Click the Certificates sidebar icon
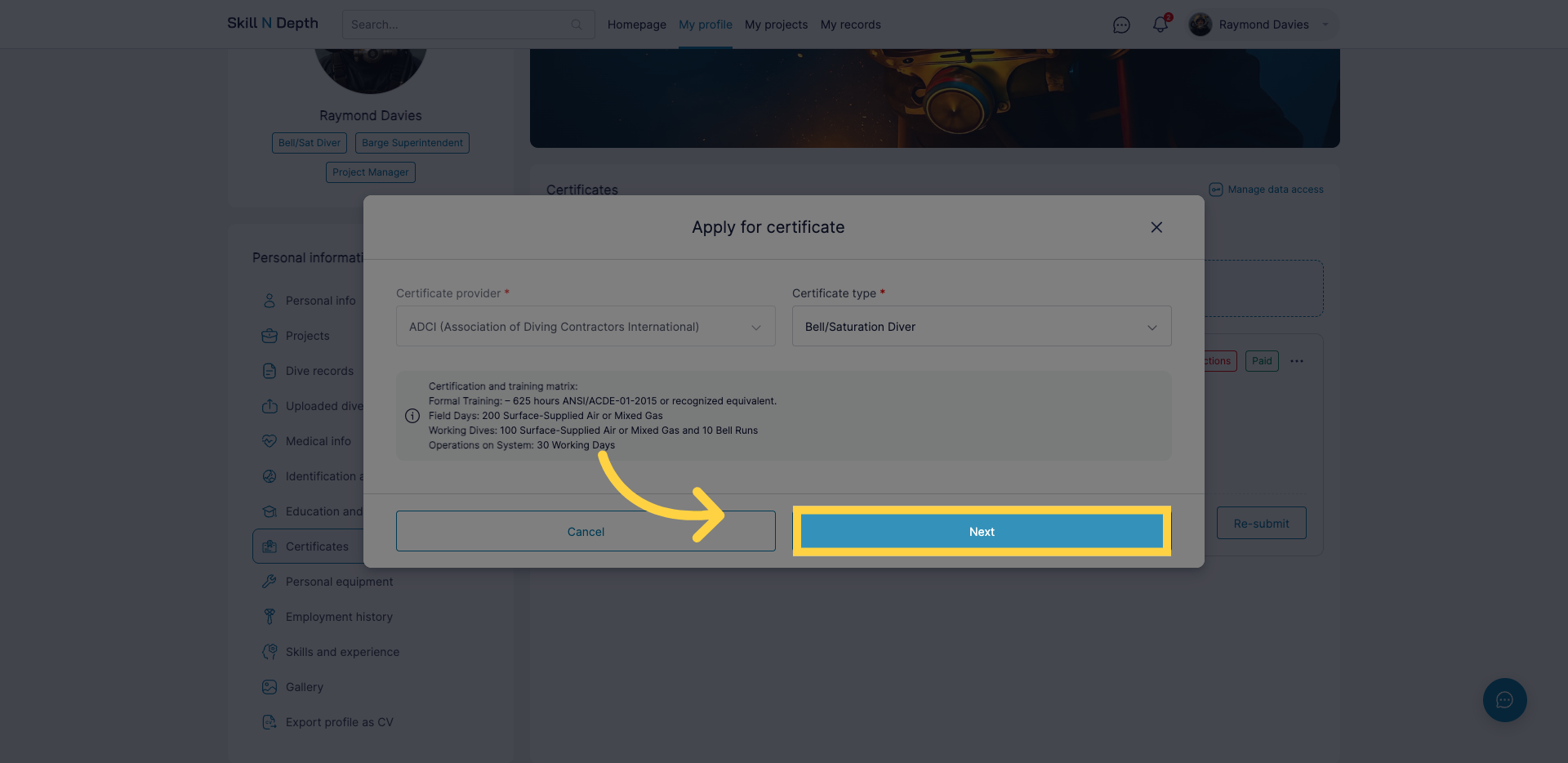The height and width of the screenshot is (763, 1568). [x=269, y=547]
